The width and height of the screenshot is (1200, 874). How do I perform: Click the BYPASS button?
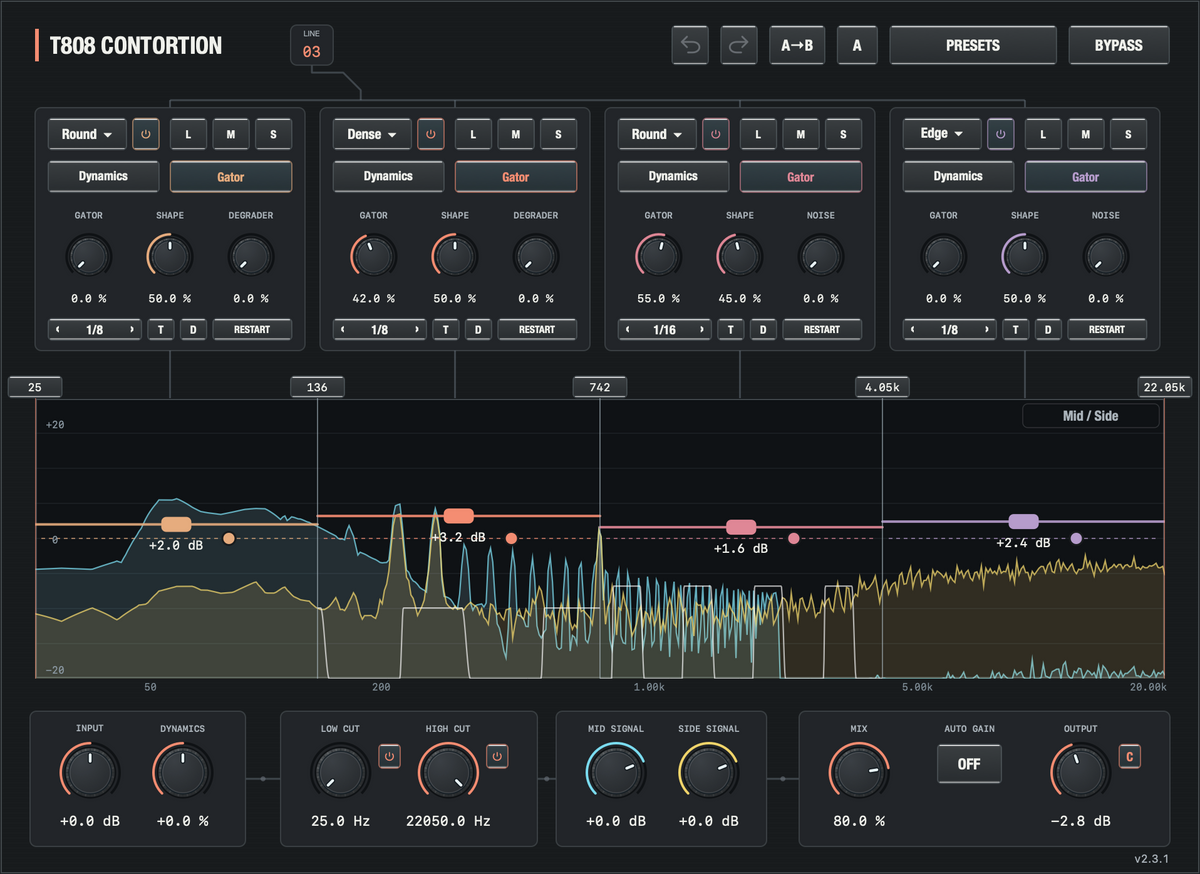click(1119, 45)
